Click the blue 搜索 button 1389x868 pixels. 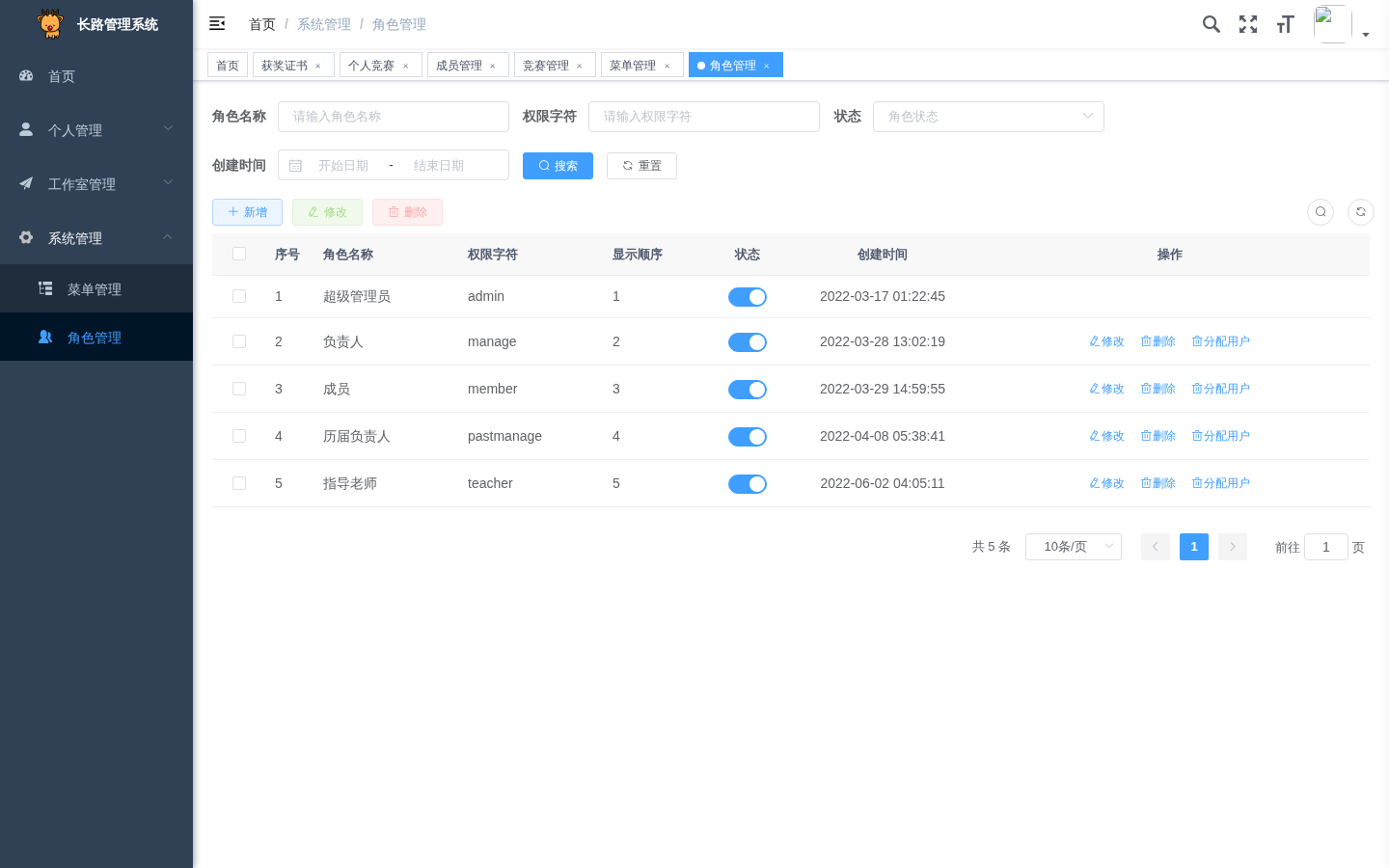click(558, 166)
